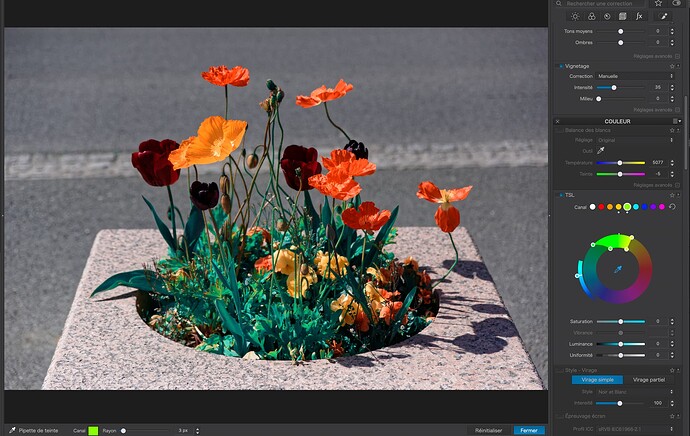The width and height of the screenshot is (690, 436).
Task: Open the Geometry corrections palette icon
Action: click(623, 16)
